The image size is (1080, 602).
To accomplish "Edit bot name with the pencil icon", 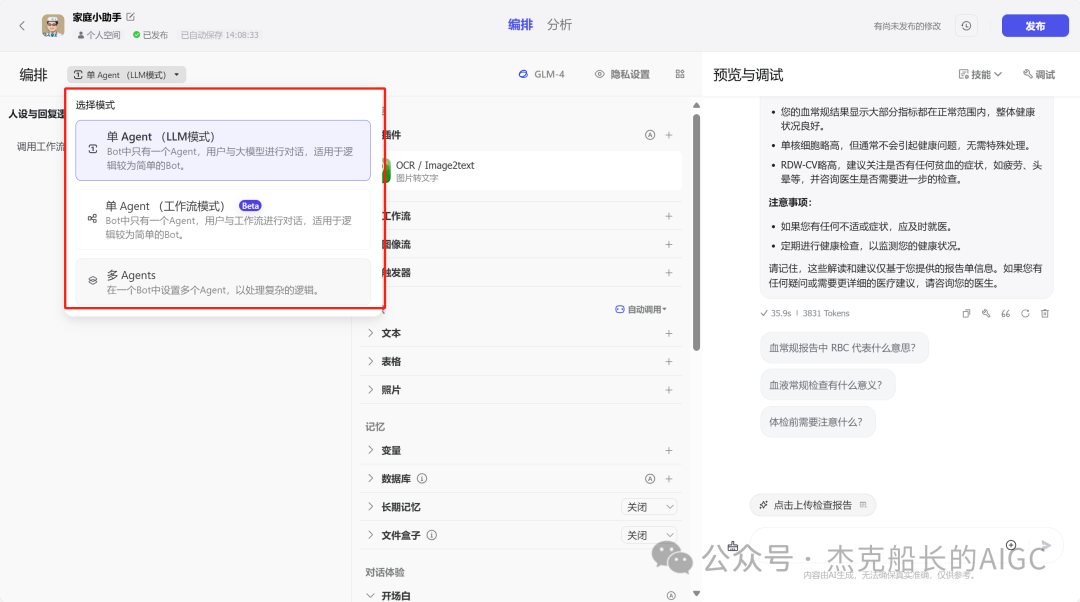I will (x=131, y=17).
